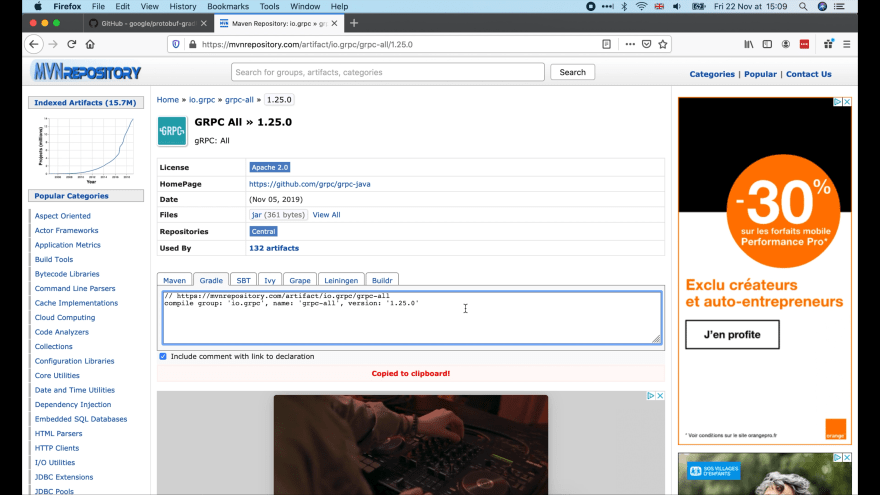This screenshot has height=495, width=880.
Task: Open the Categories link
Action: (x=712, y=74)
